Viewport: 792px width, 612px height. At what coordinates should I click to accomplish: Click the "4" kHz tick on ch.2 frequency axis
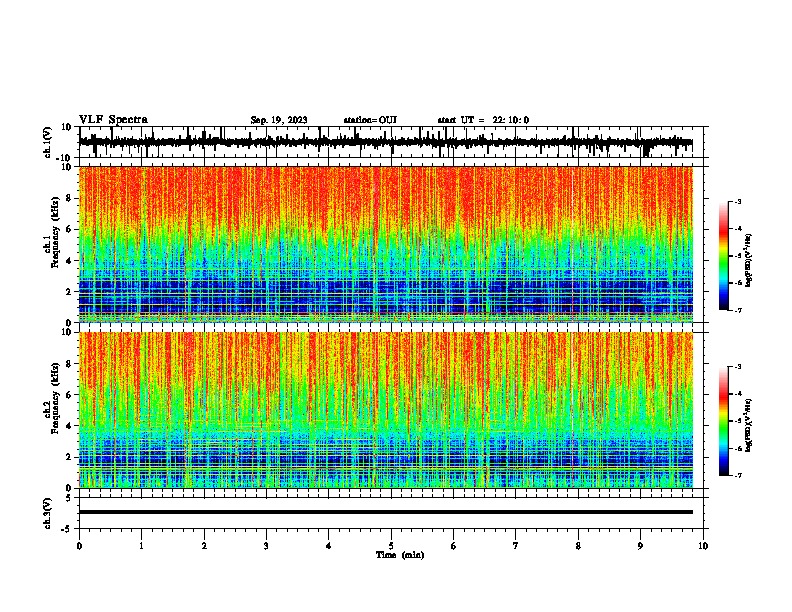(x=69, y=426)
